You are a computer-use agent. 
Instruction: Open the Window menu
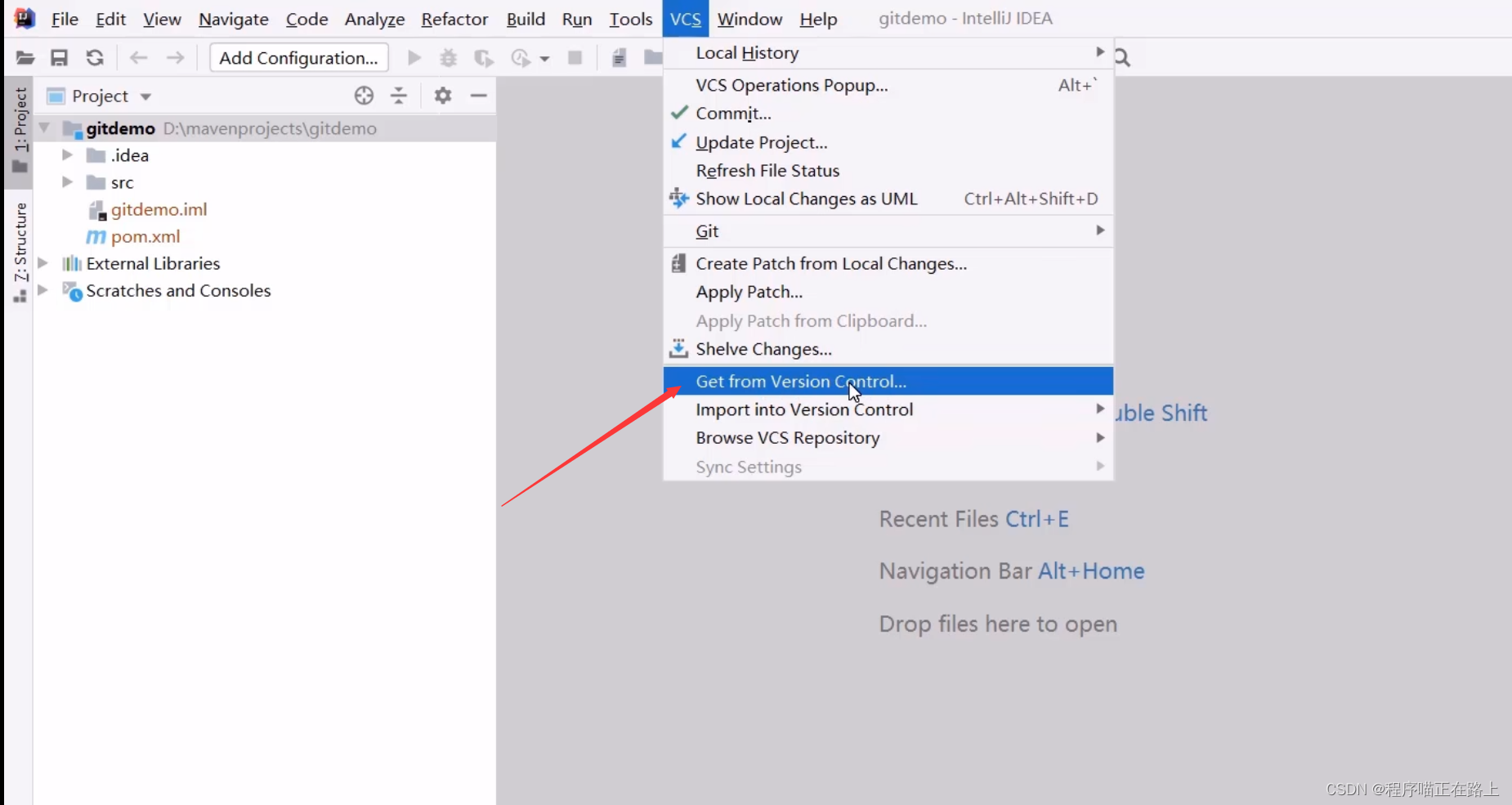749,19
